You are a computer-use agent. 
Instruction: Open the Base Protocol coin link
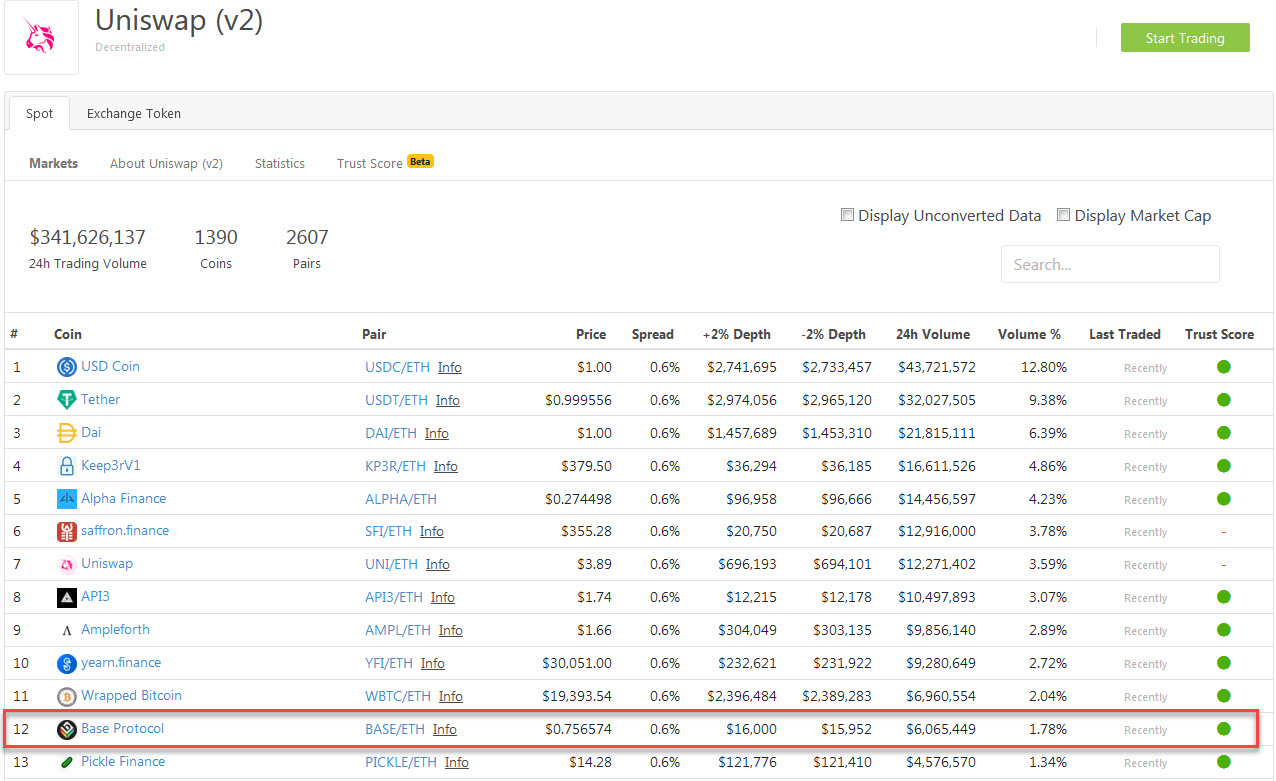coord(122,729)
